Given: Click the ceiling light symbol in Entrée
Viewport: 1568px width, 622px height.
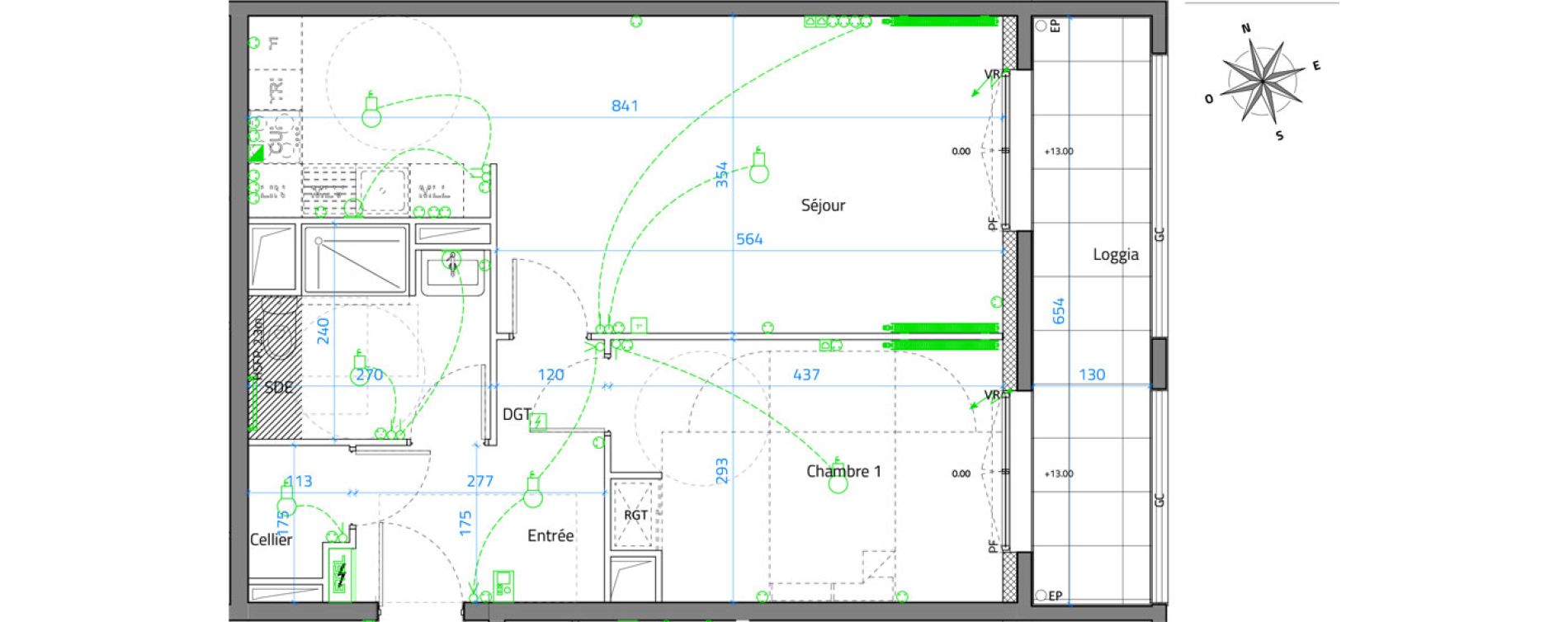Looking at the screenshot, I should click(x=533, y=491).
